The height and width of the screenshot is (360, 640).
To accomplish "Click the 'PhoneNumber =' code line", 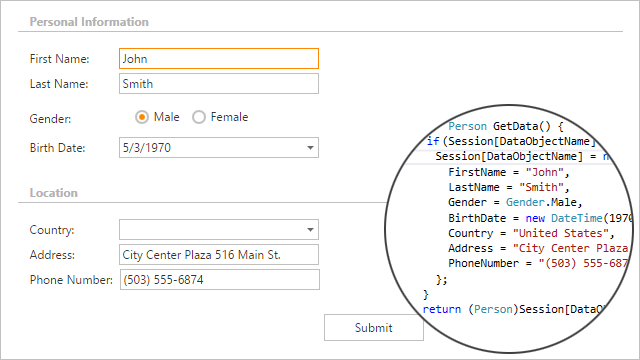I will pos(538,264).
